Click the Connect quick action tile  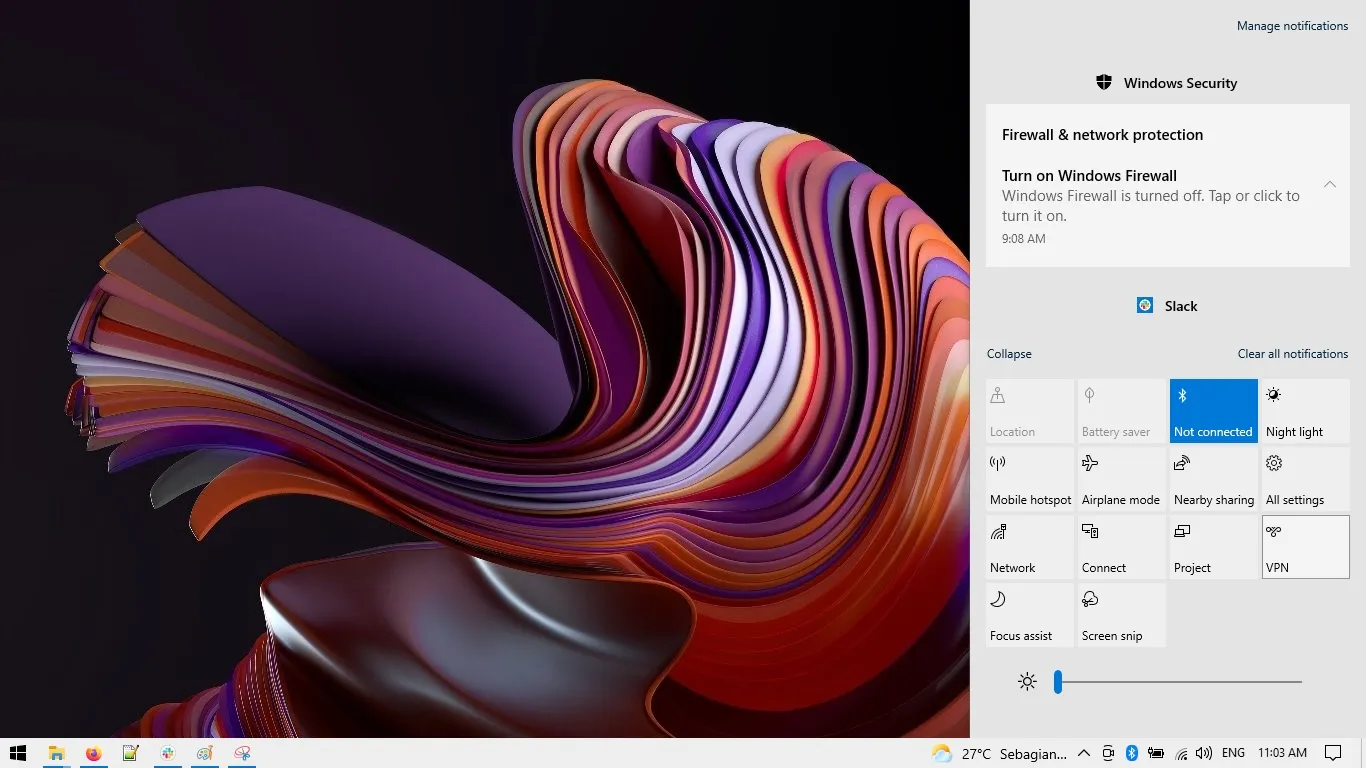(1121, 547)
